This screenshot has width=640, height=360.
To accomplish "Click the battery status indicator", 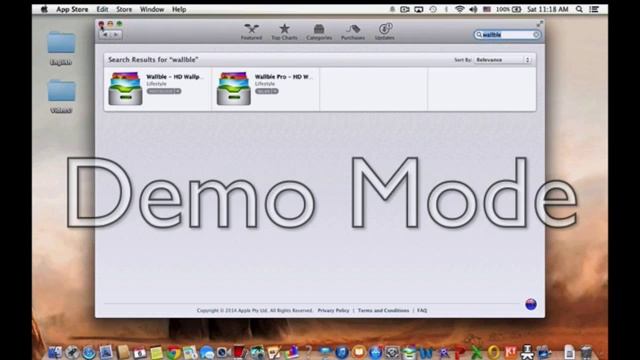I will coord(508,9).
